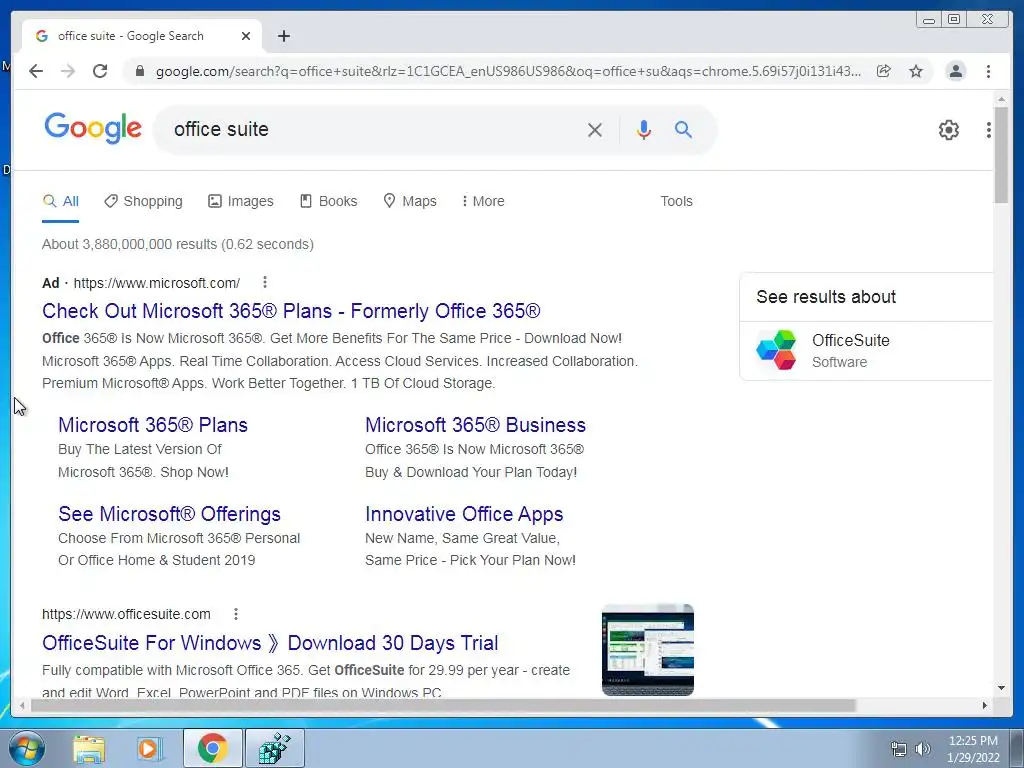Open Windows Explorer from the taskbar
Image resolution: width=1024 pixels, height=768 pixels.
coord(89,748)
